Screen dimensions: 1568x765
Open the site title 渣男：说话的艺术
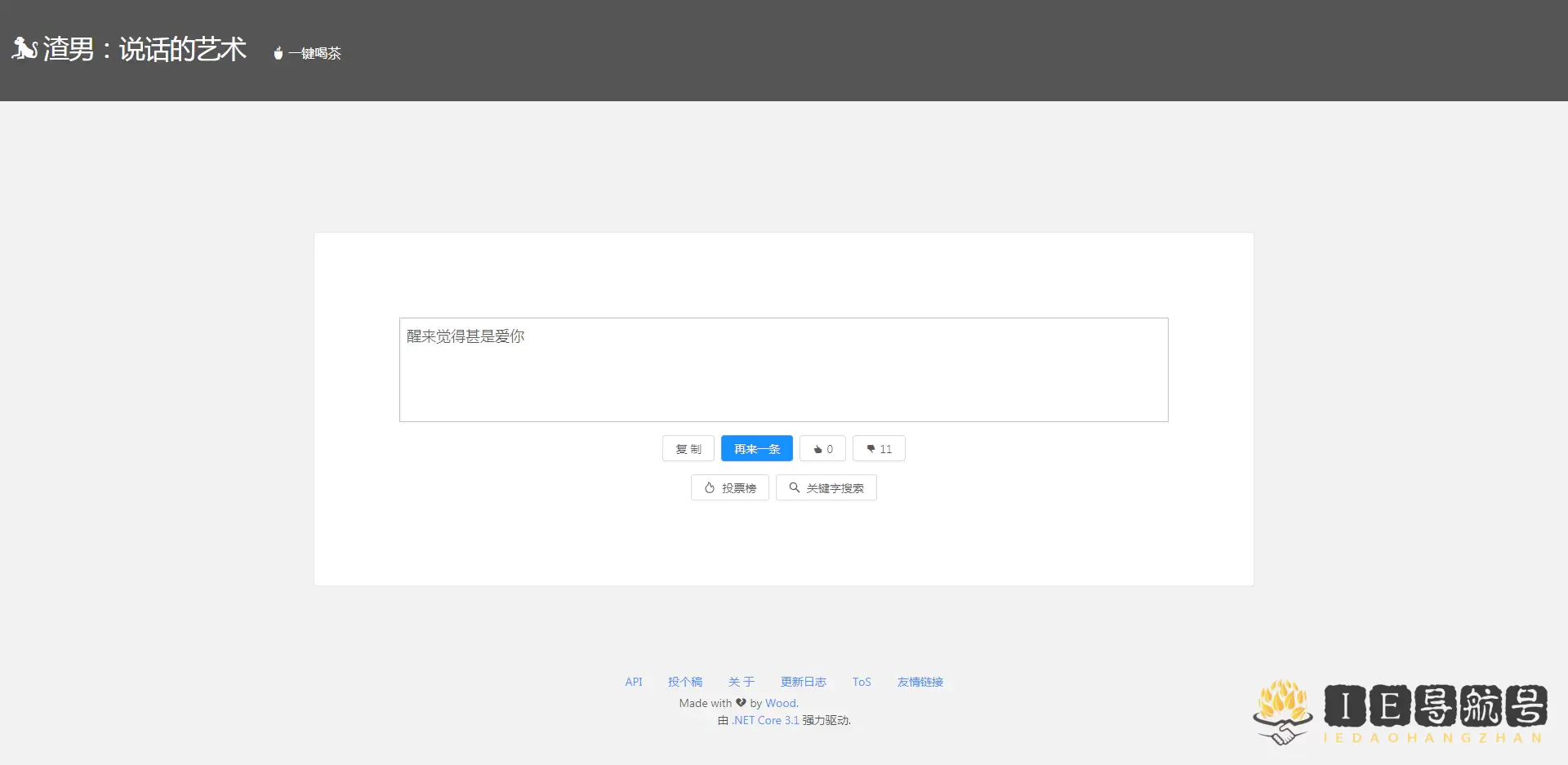[x=145, y=50]
